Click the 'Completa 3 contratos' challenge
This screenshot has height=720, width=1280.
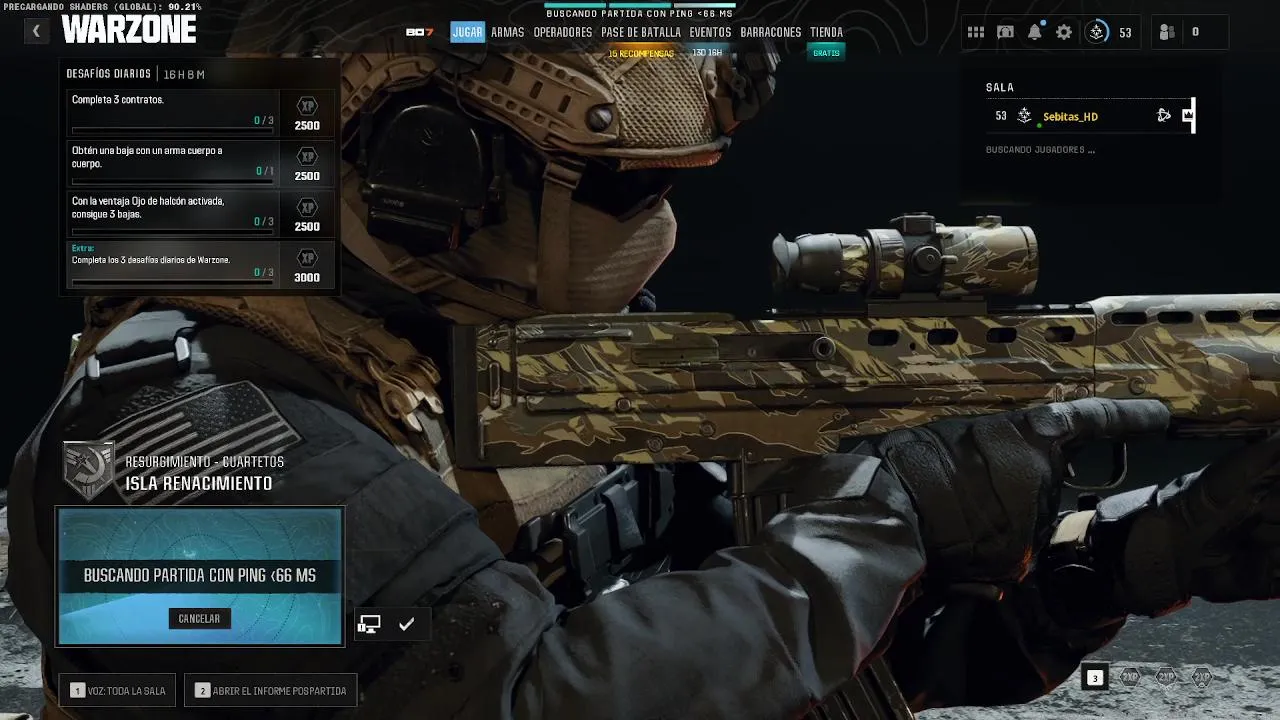click(173, 112)
